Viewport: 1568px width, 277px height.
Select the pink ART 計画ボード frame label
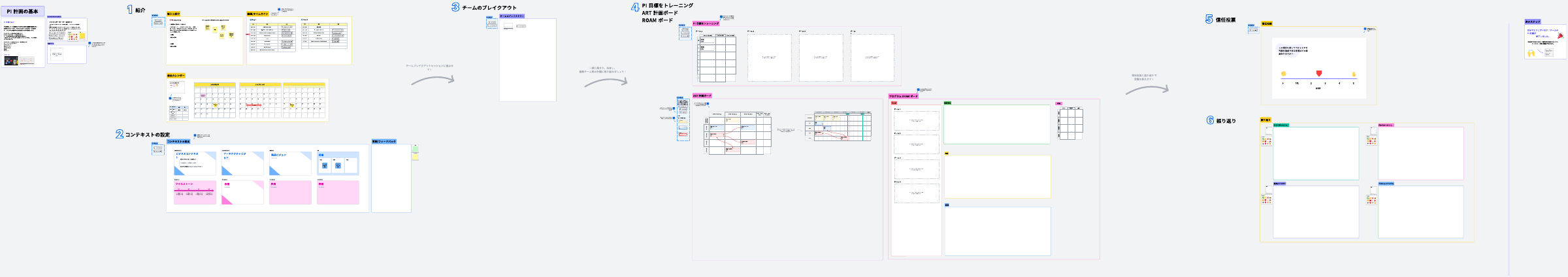[702, 96]
